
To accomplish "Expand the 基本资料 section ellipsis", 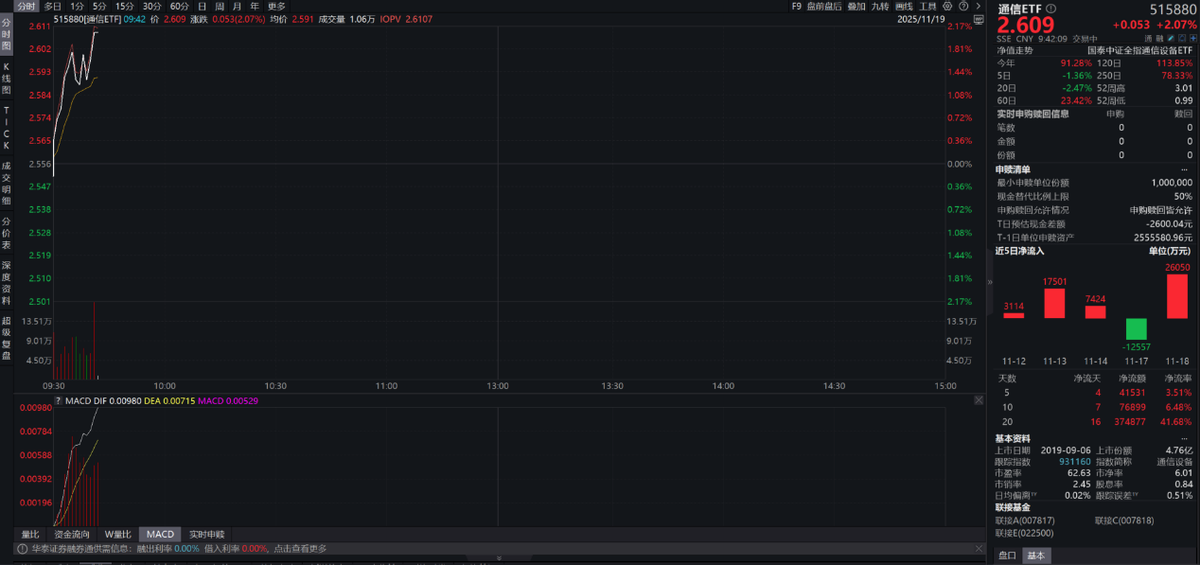I will point(1186,438).
